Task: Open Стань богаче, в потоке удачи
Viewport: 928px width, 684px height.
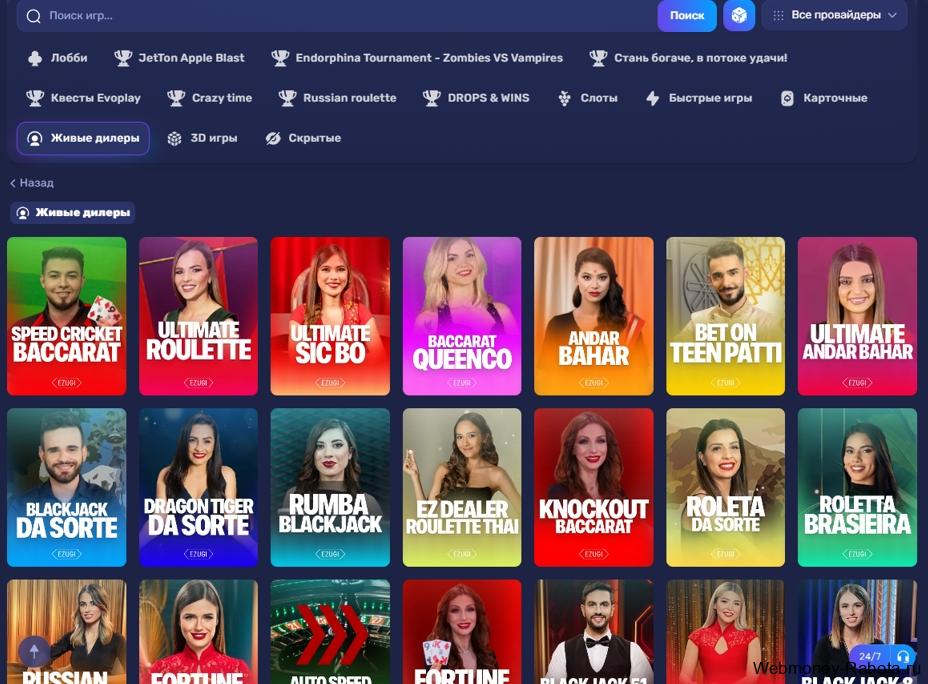Action: (x=688, y=58)
